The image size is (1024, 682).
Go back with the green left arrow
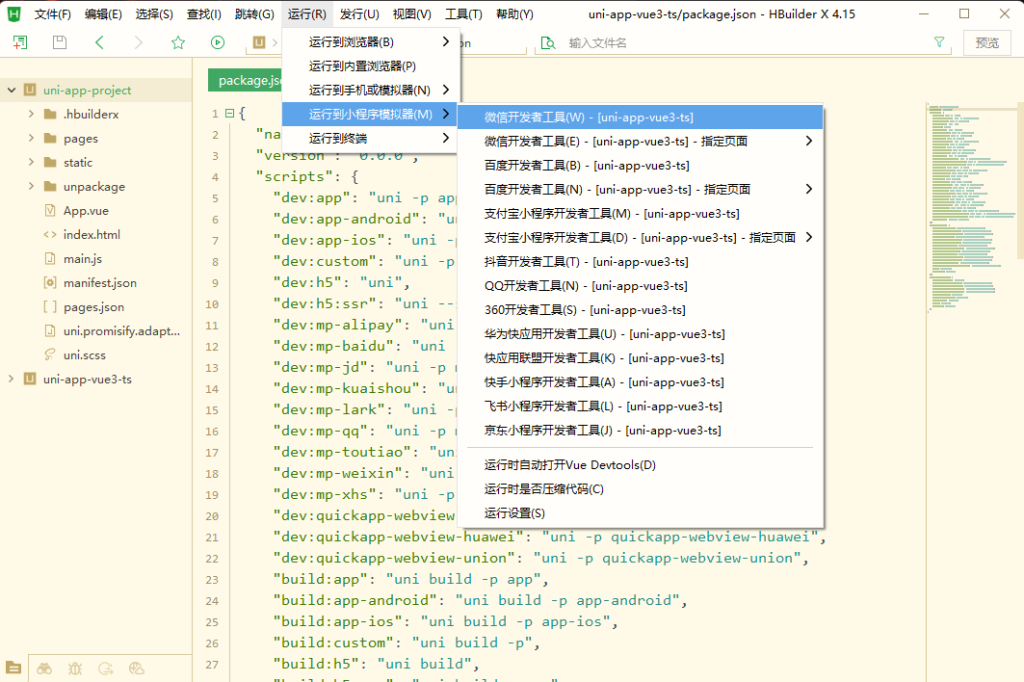(99, 42)
